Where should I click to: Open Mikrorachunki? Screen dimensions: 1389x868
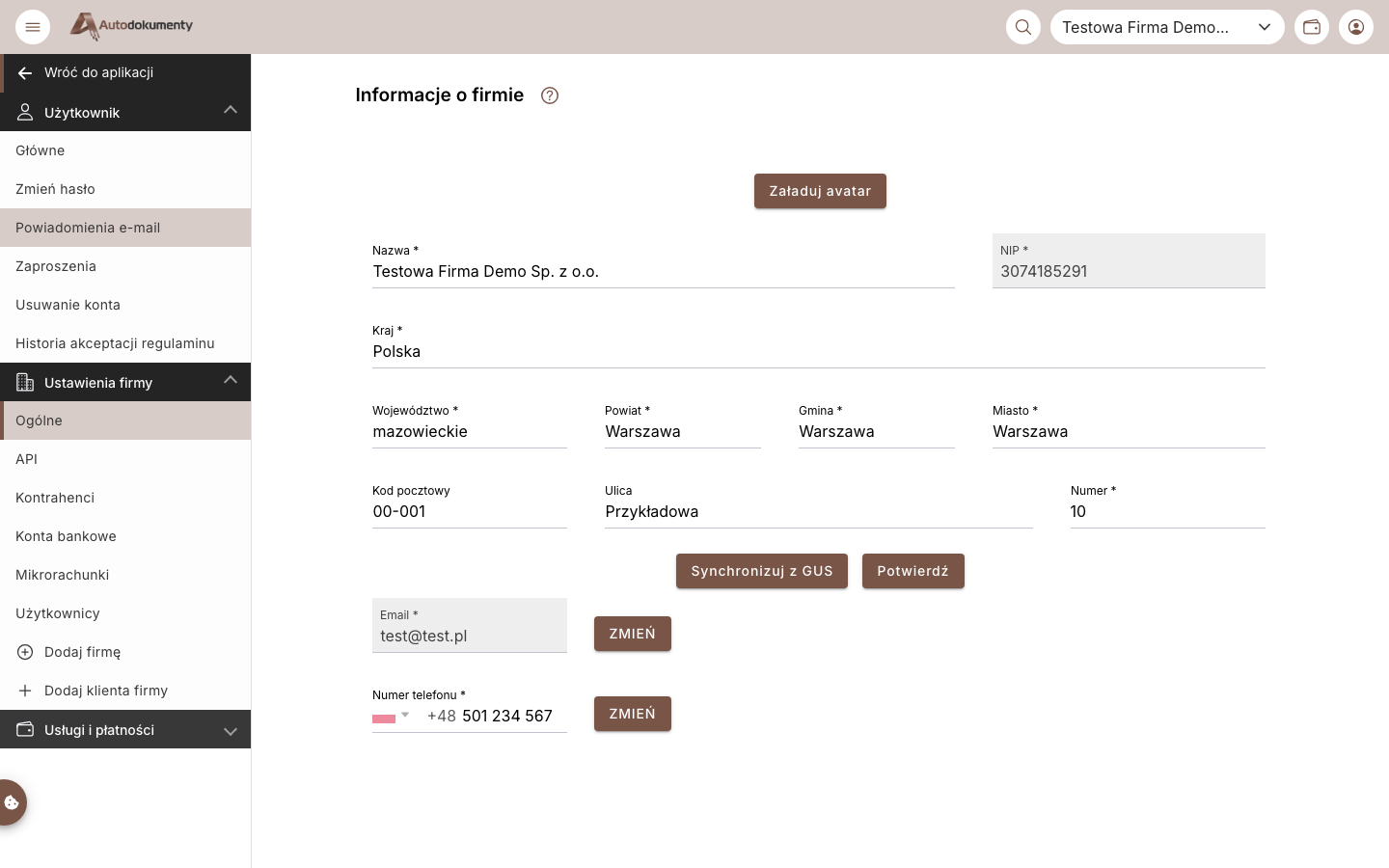coord(125,575)
